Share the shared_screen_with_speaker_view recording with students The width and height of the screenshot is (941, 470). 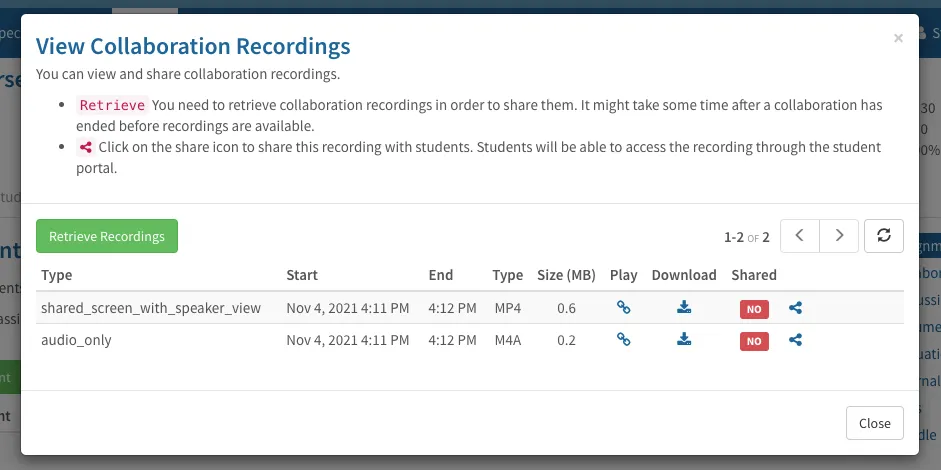[795, 308]
